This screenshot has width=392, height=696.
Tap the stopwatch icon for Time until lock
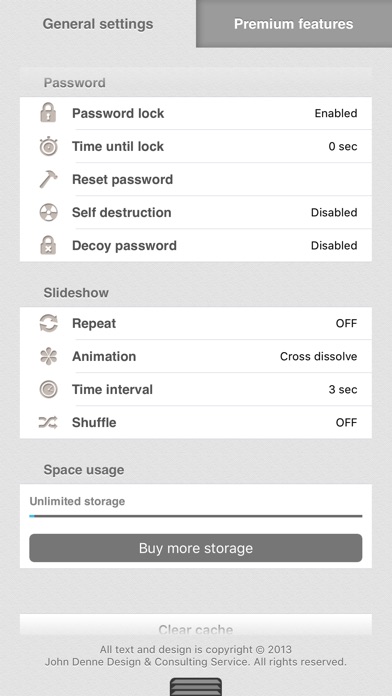click(48, 146)
